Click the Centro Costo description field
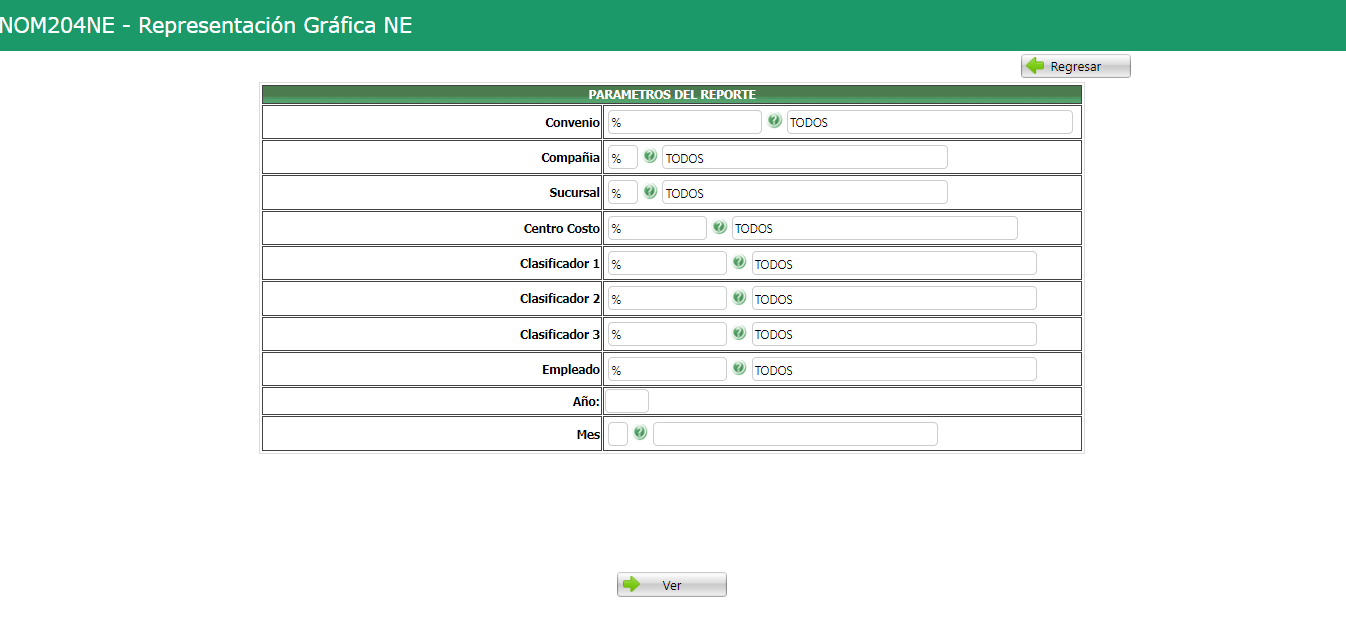Screen dimensions: 1346x632 click(x=875, y=228)
